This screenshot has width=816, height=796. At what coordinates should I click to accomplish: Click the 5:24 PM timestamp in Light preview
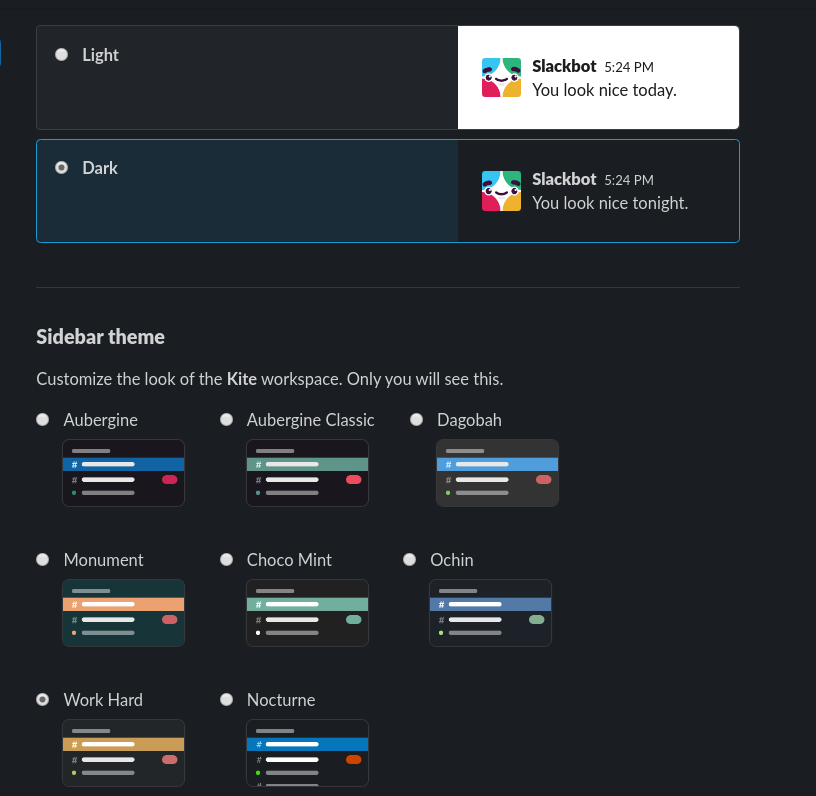click(x=629, y=67)
